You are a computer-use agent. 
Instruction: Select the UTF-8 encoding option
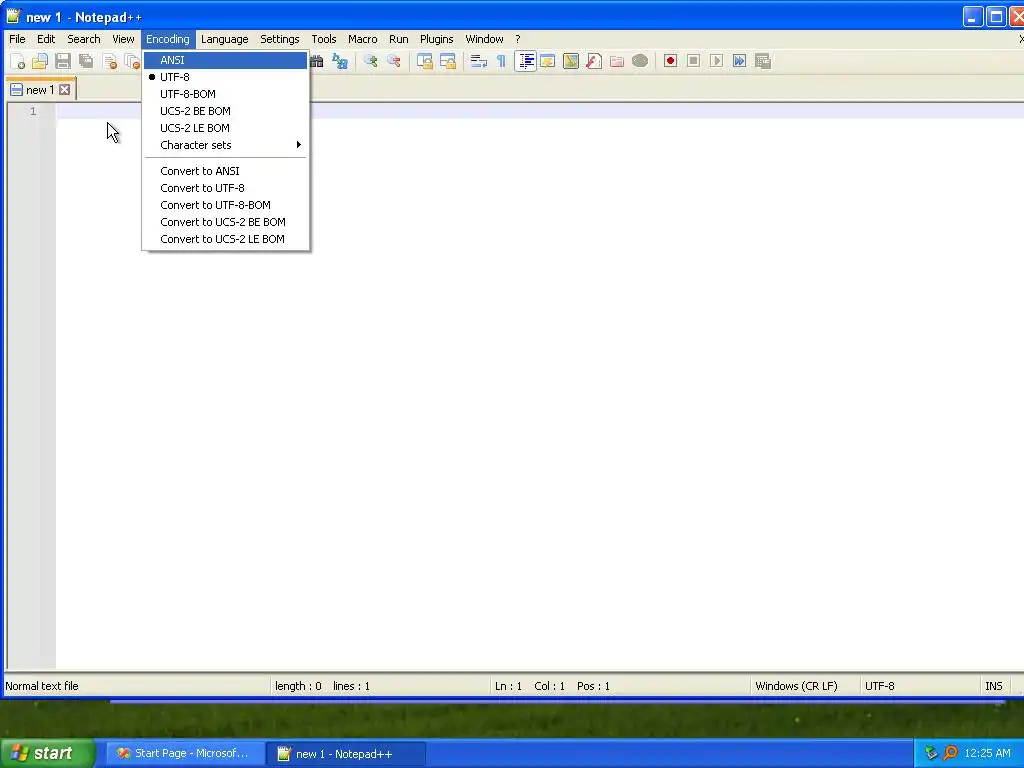[225, 77]
